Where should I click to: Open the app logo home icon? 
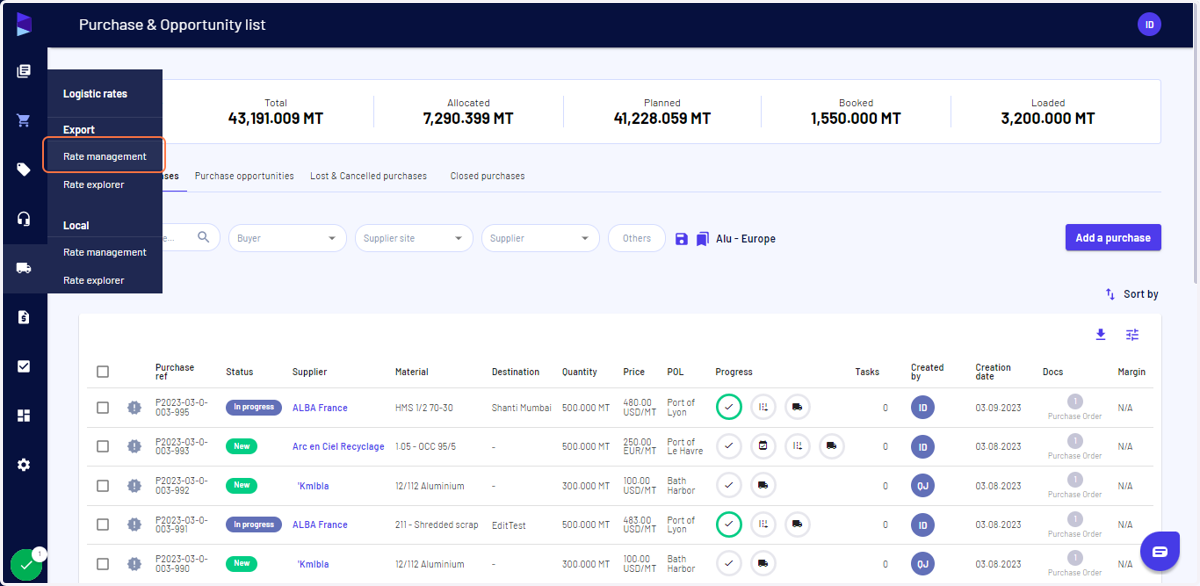point(24,24)
